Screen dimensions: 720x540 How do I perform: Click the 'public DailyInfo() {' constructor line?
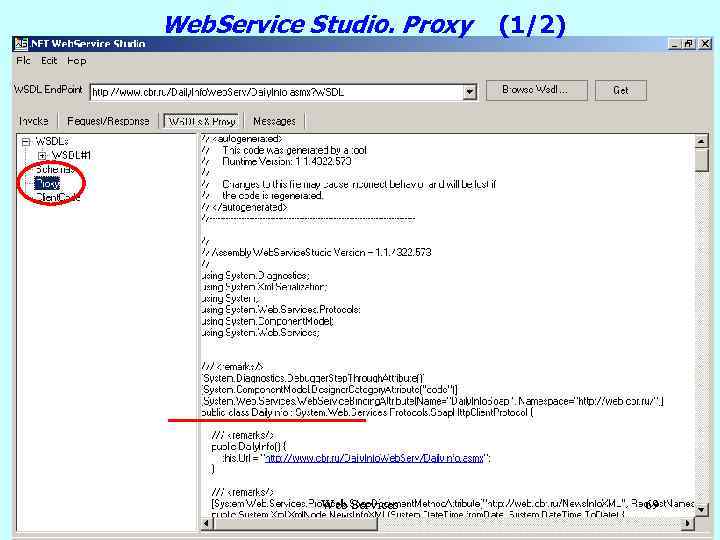tap(249, 446)
